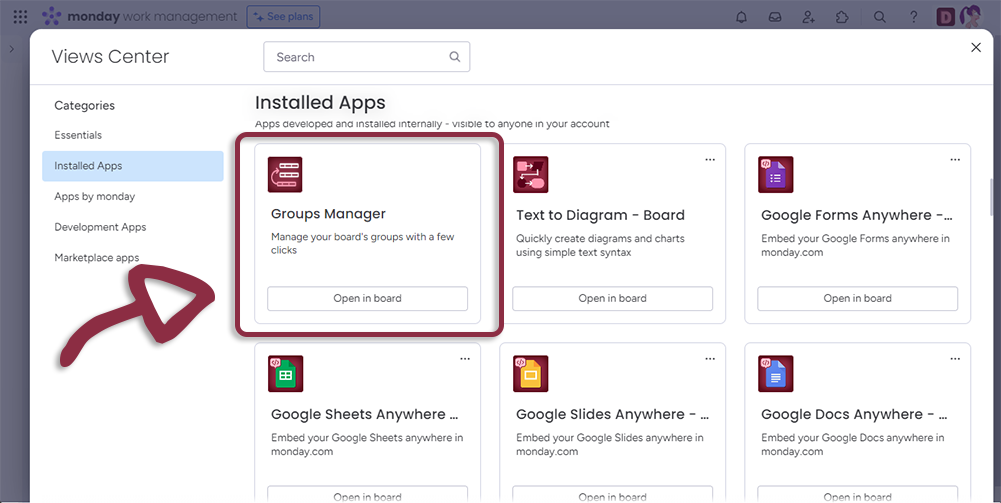1001x503 pixels.
Task: Click the Google Sheets Anywhere app icon
Action: pos(285,374)
